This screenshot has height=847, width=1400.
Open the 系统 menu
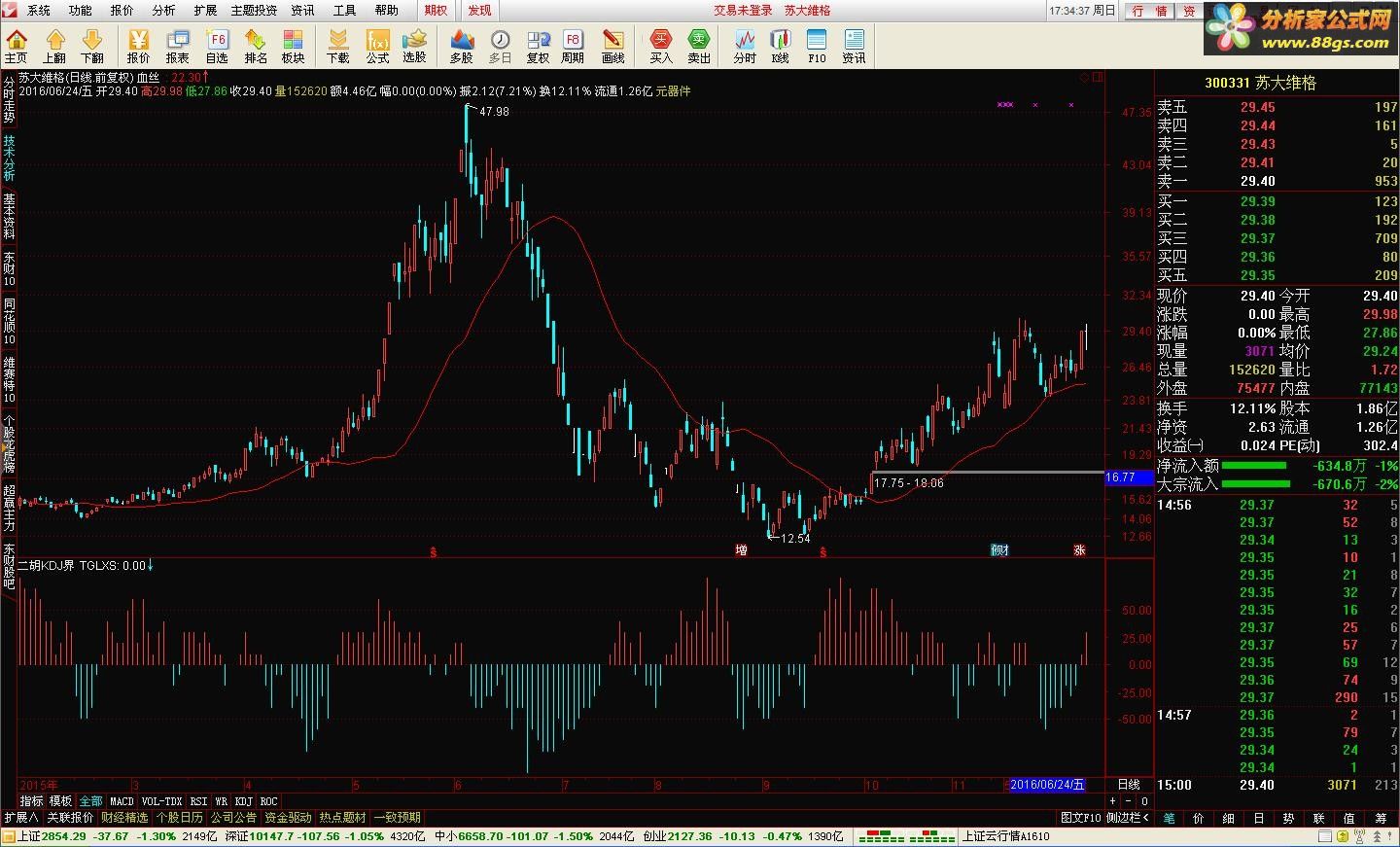(38, 10)
